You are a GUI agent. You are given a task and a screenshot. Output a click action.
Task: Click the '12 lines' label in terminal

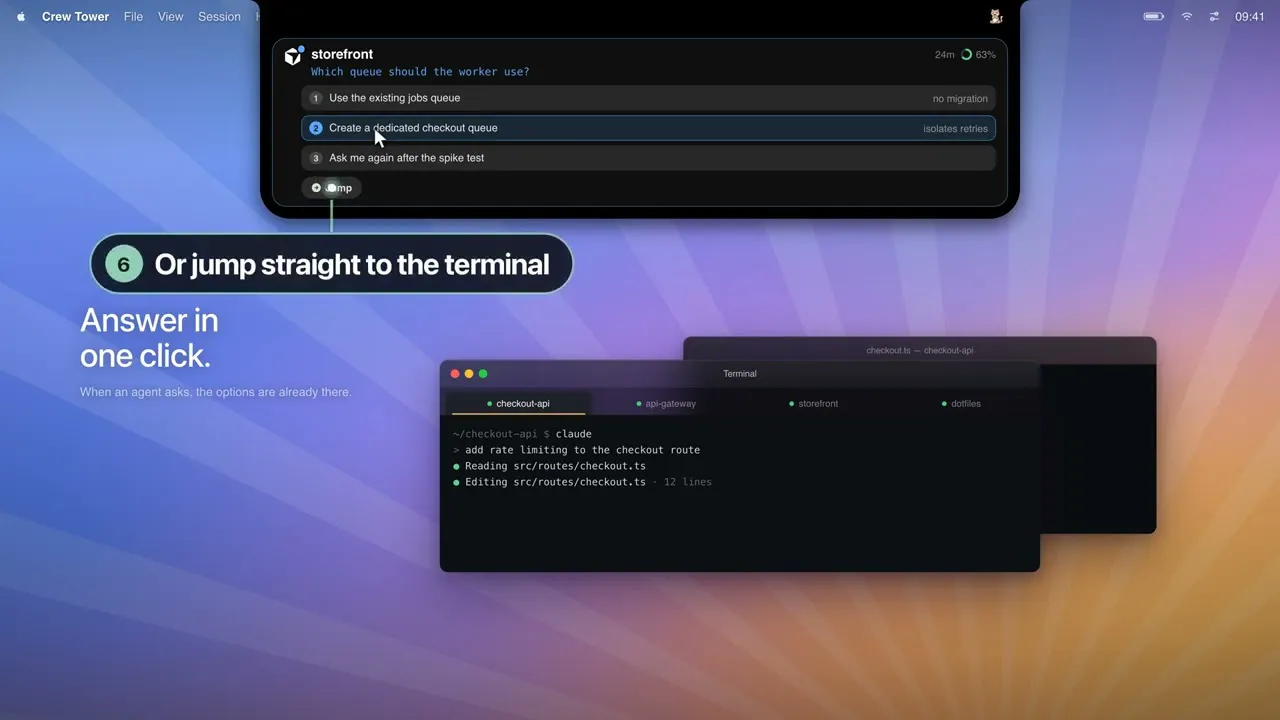688,482
